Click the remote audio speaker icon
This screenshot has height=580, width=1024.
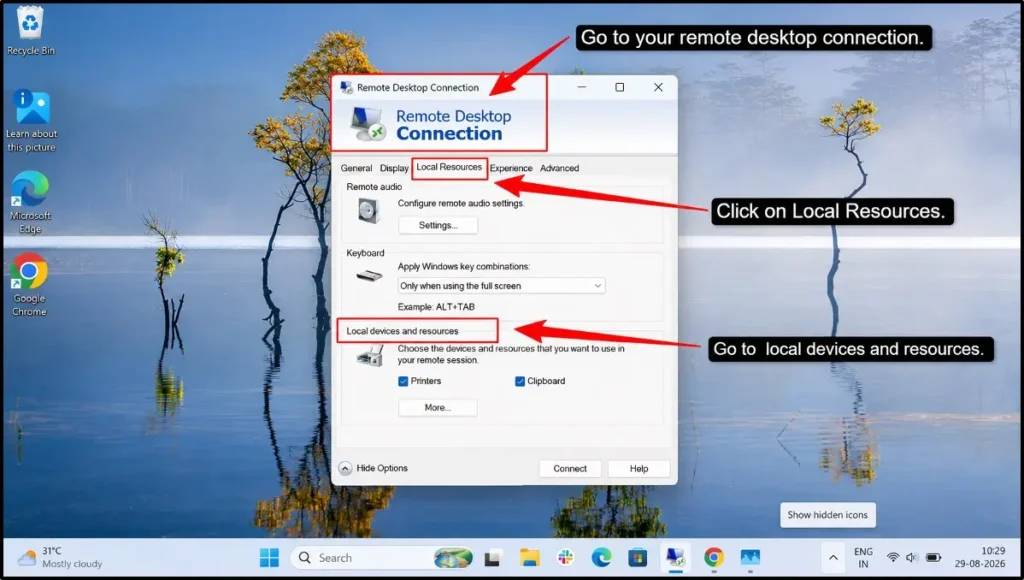pyautogui.click(x=368, y=211)
